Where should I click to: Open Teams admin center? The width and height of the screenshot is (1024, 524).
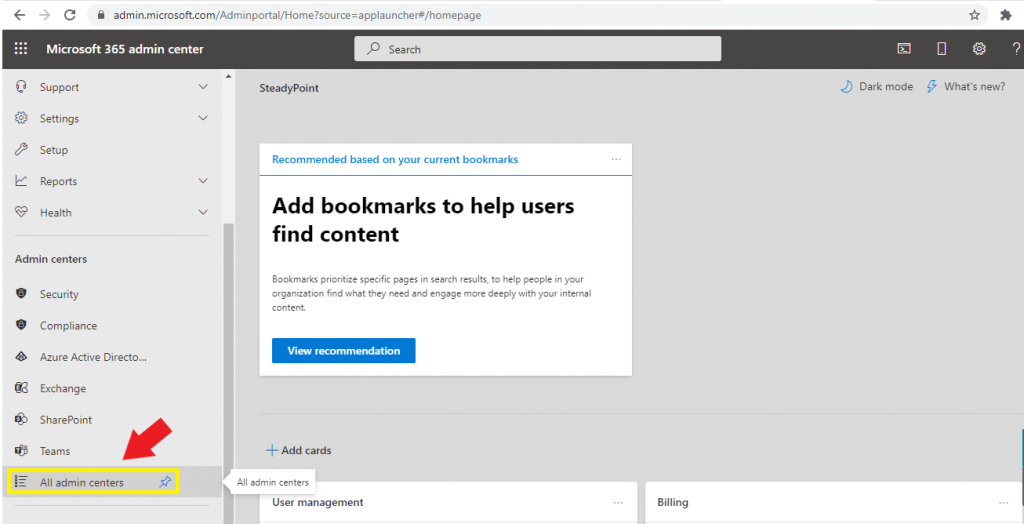(55, 451)
